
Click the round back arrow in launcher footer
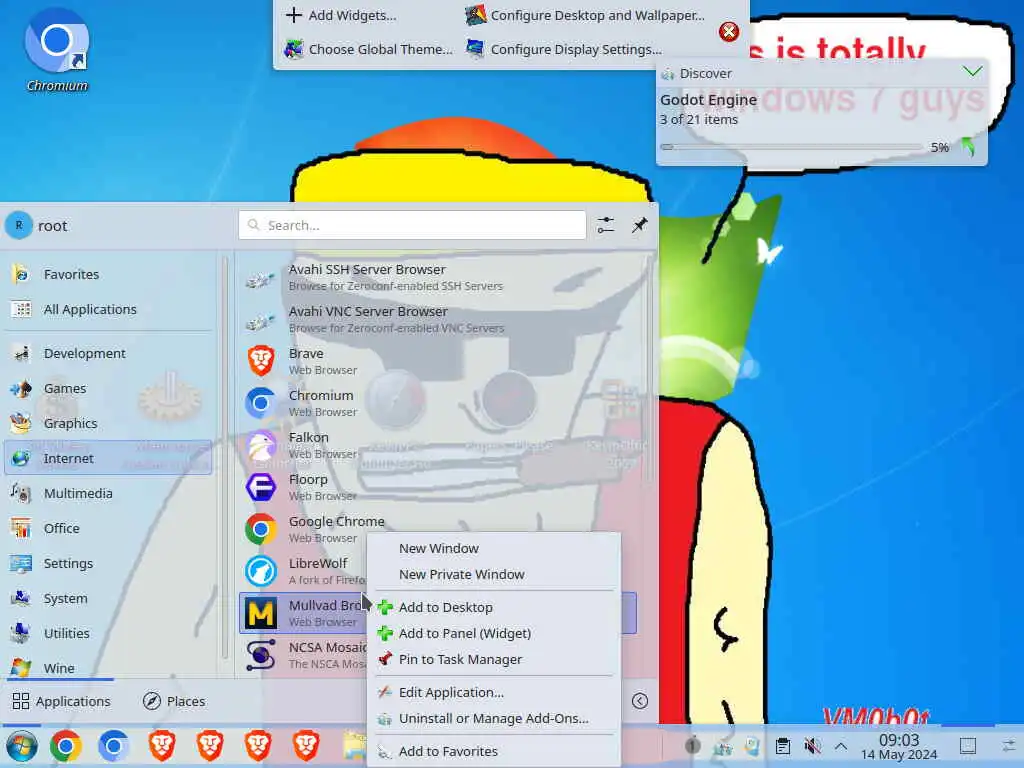pos(640,701)
